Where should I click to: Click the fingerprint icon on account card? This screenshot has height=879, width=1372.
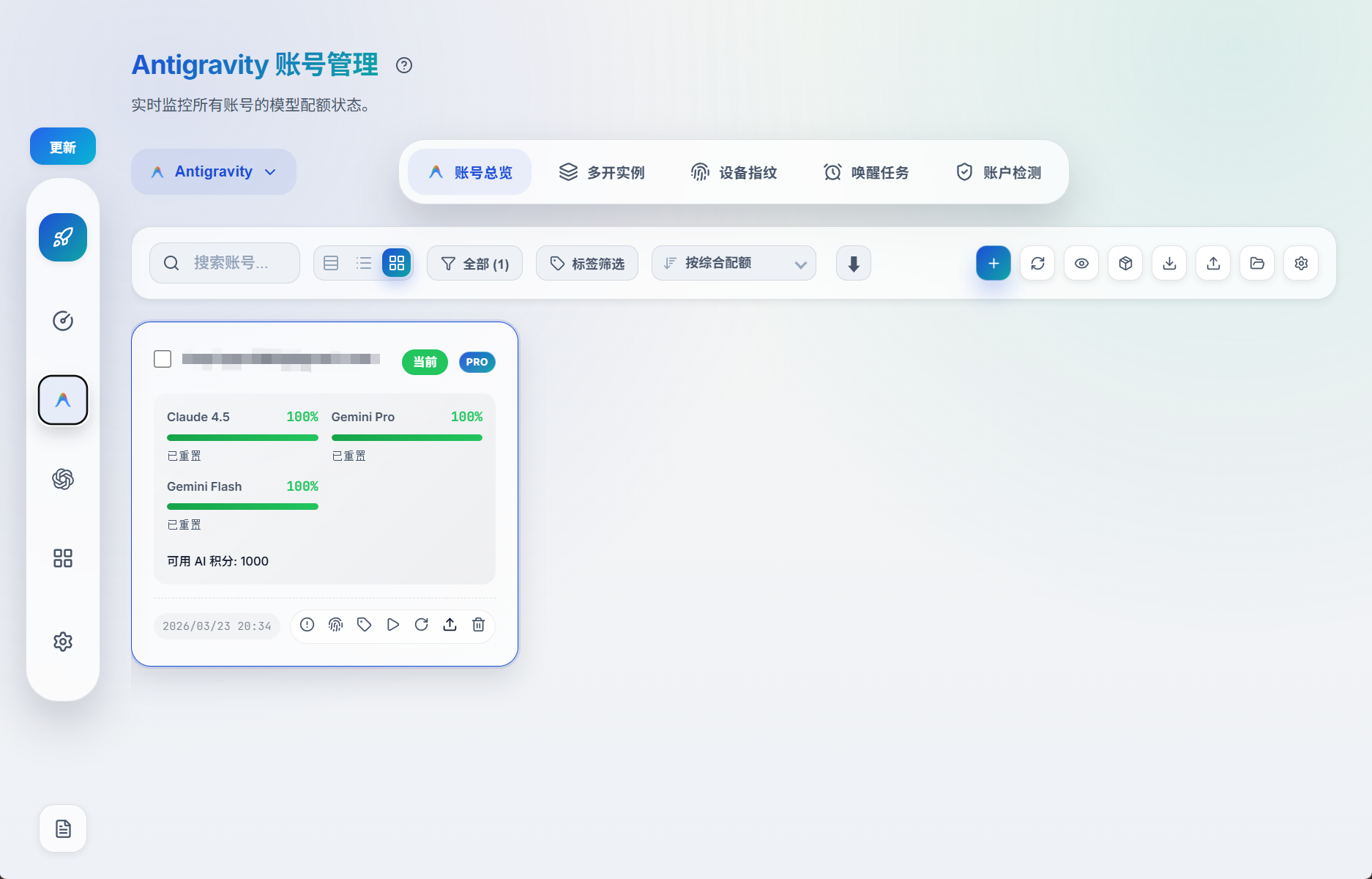[x=335, y=625]
